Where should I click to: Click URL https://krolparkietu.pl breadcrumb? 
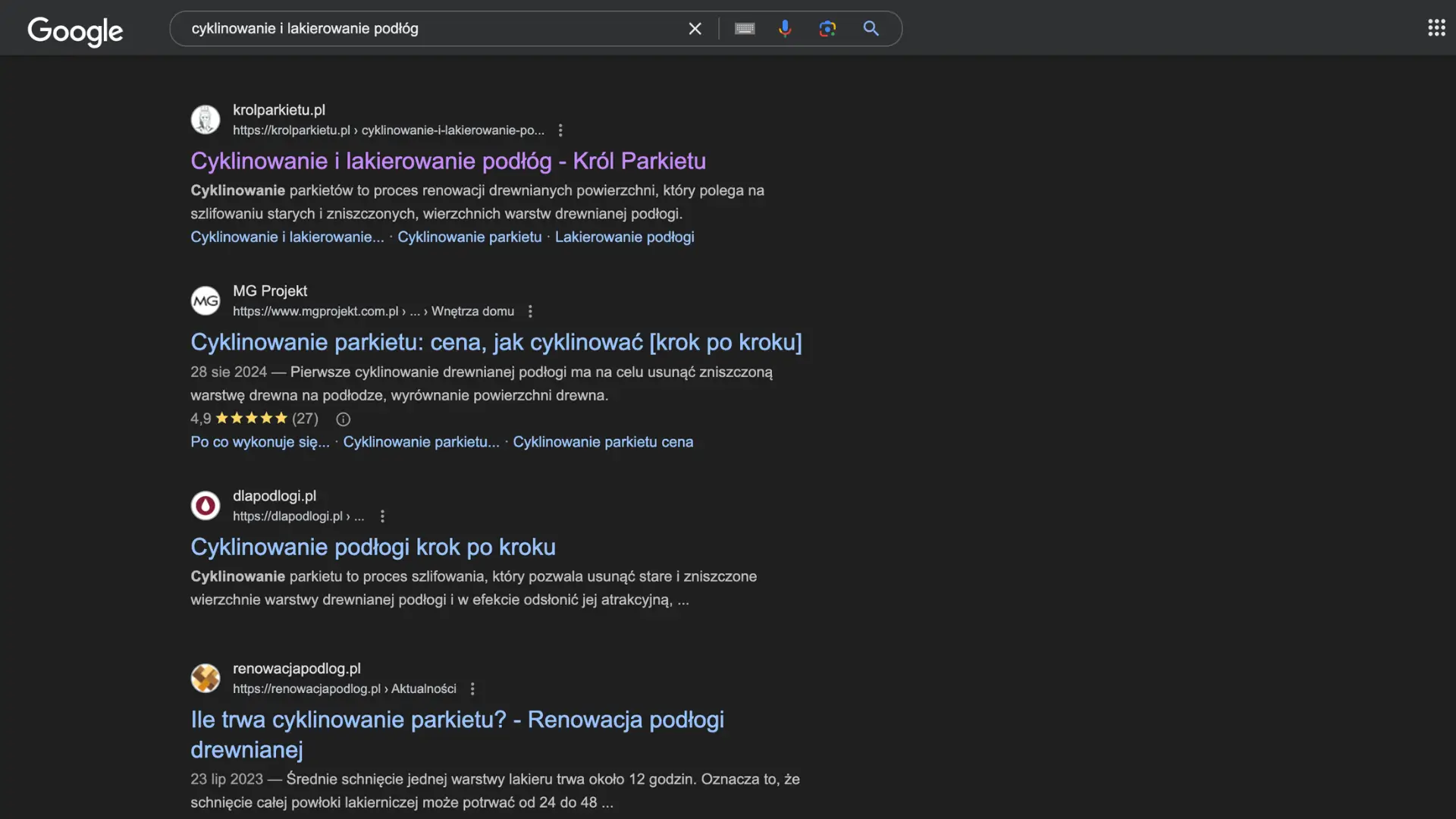(388, 130)
